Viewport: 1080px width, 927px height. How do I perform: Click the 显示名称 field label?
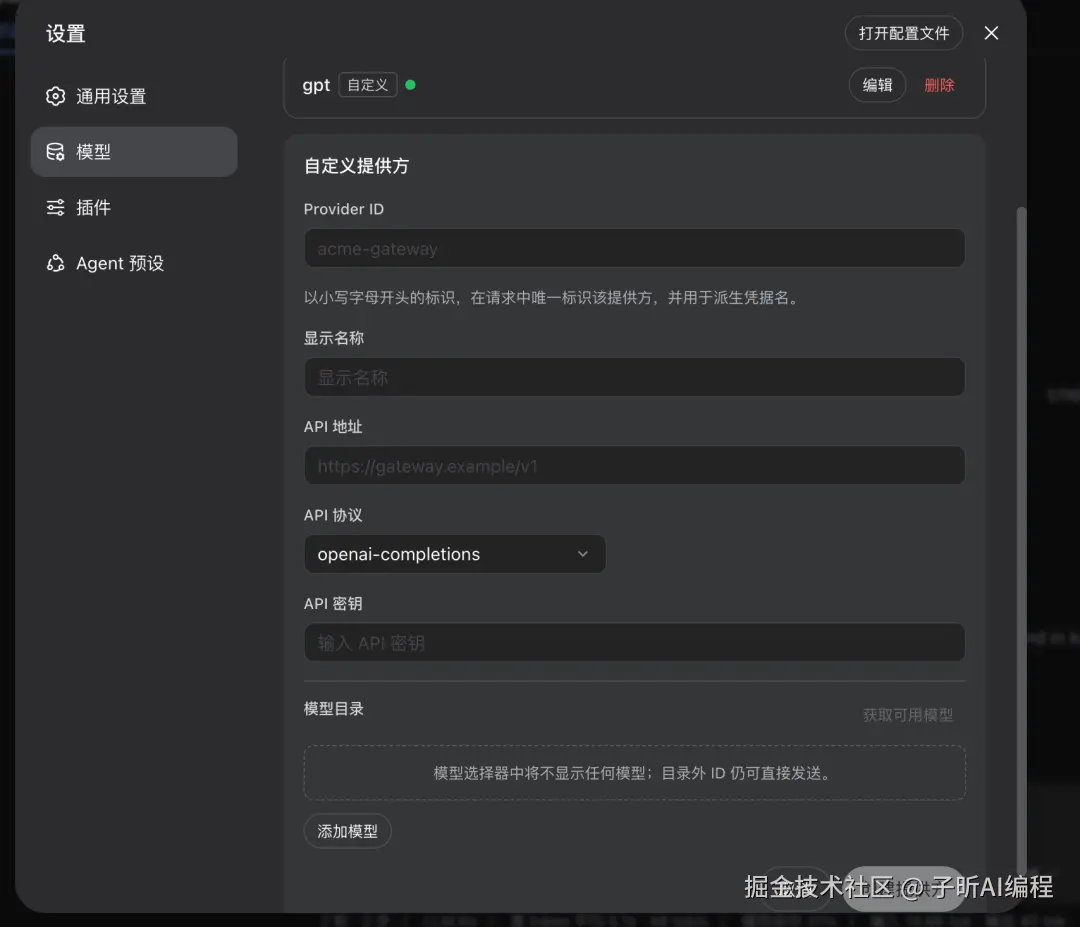(x=333, y=338)
